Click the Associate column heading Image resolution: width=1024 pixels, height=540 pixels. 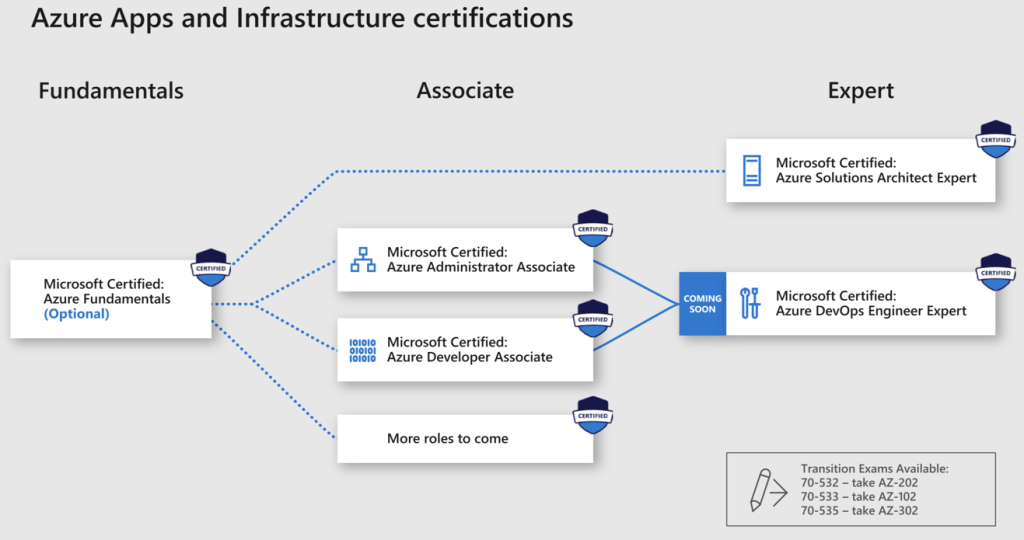(x=465, y=91)
